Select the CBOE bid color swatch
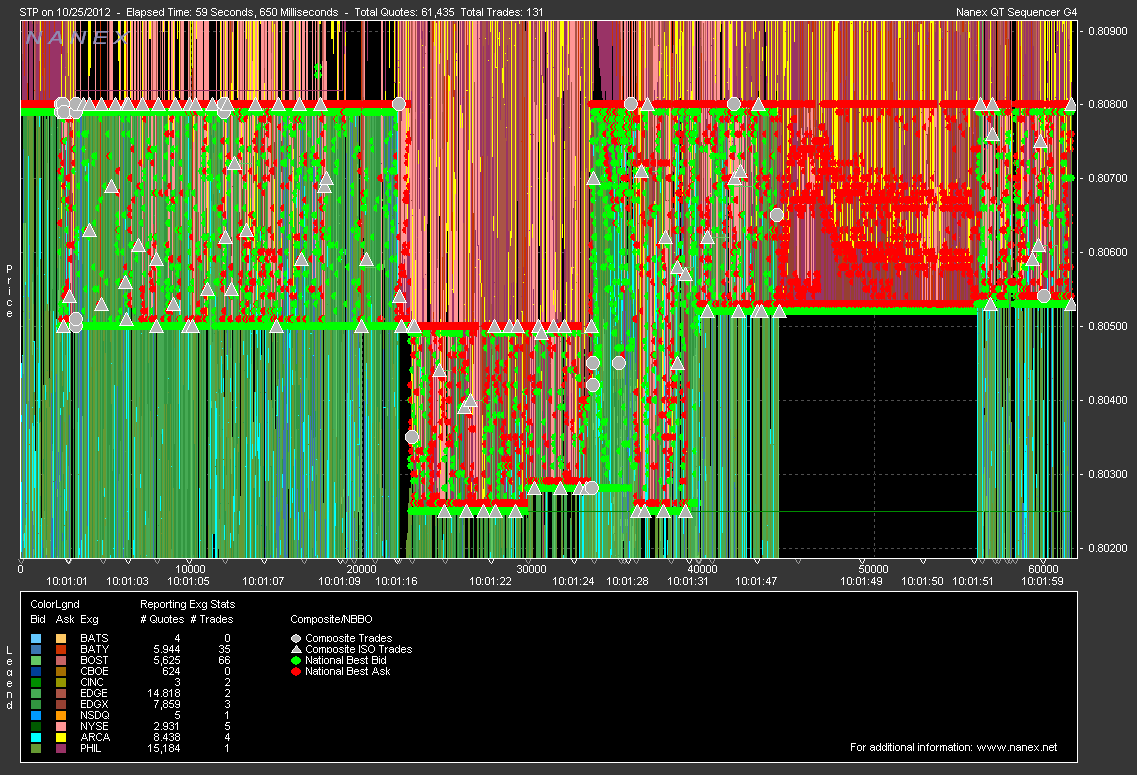This screenshot has height=775, width=1137. (x=36, y=671)
